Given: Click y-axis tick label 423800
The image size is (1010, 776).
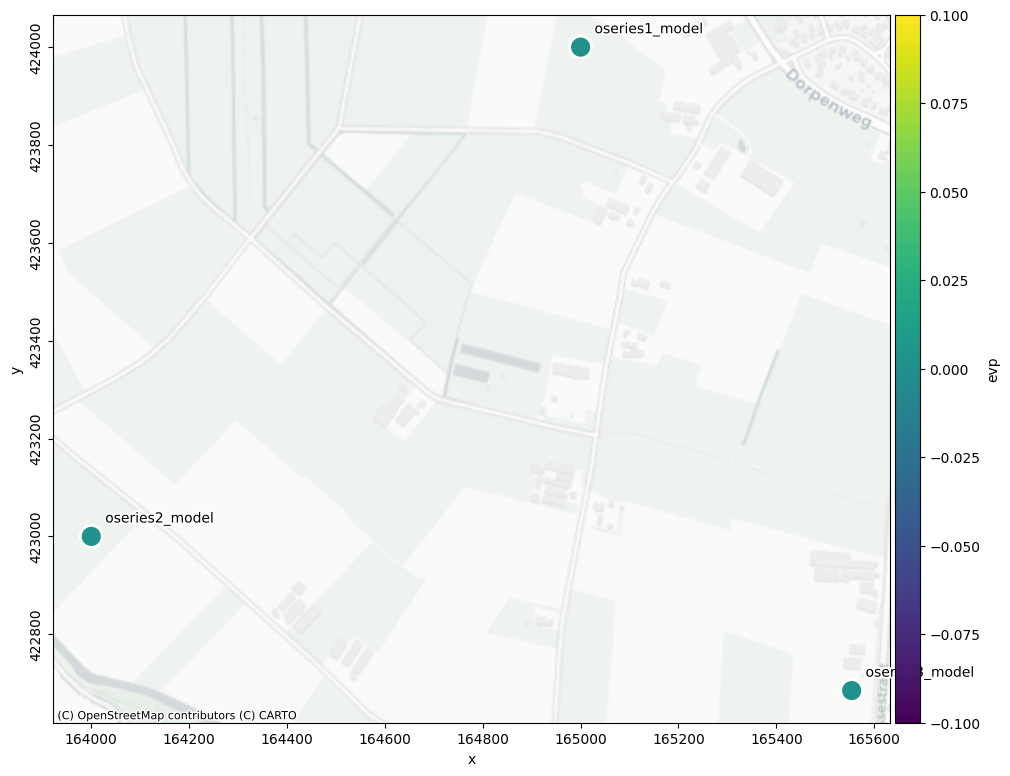Looking at the screenshot, I should pyautogui.click(x=35, y=146).
